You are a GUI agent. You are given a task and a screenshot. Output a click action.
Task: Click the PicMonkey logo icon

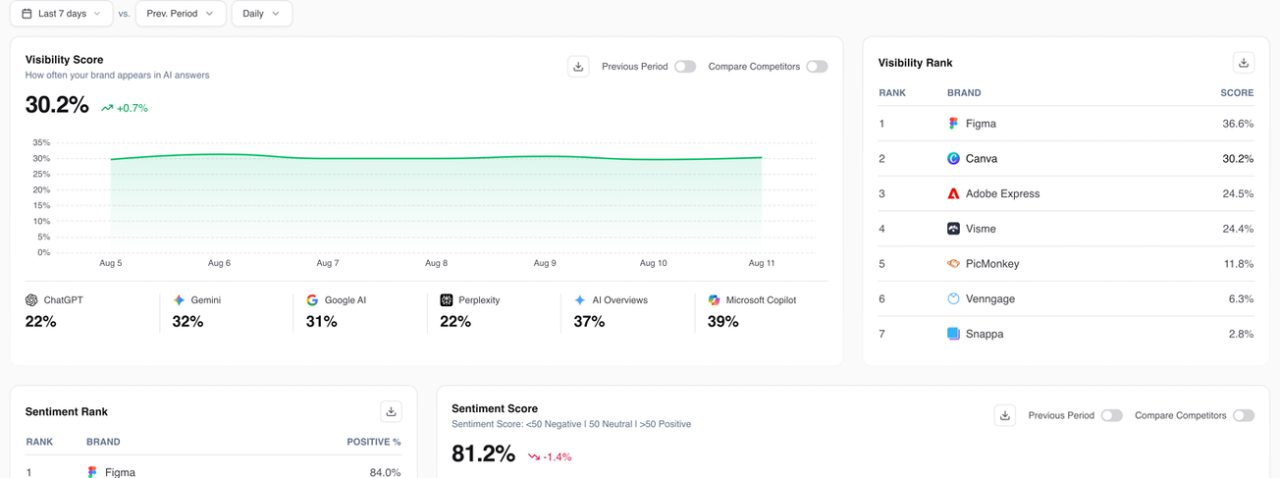953,264
